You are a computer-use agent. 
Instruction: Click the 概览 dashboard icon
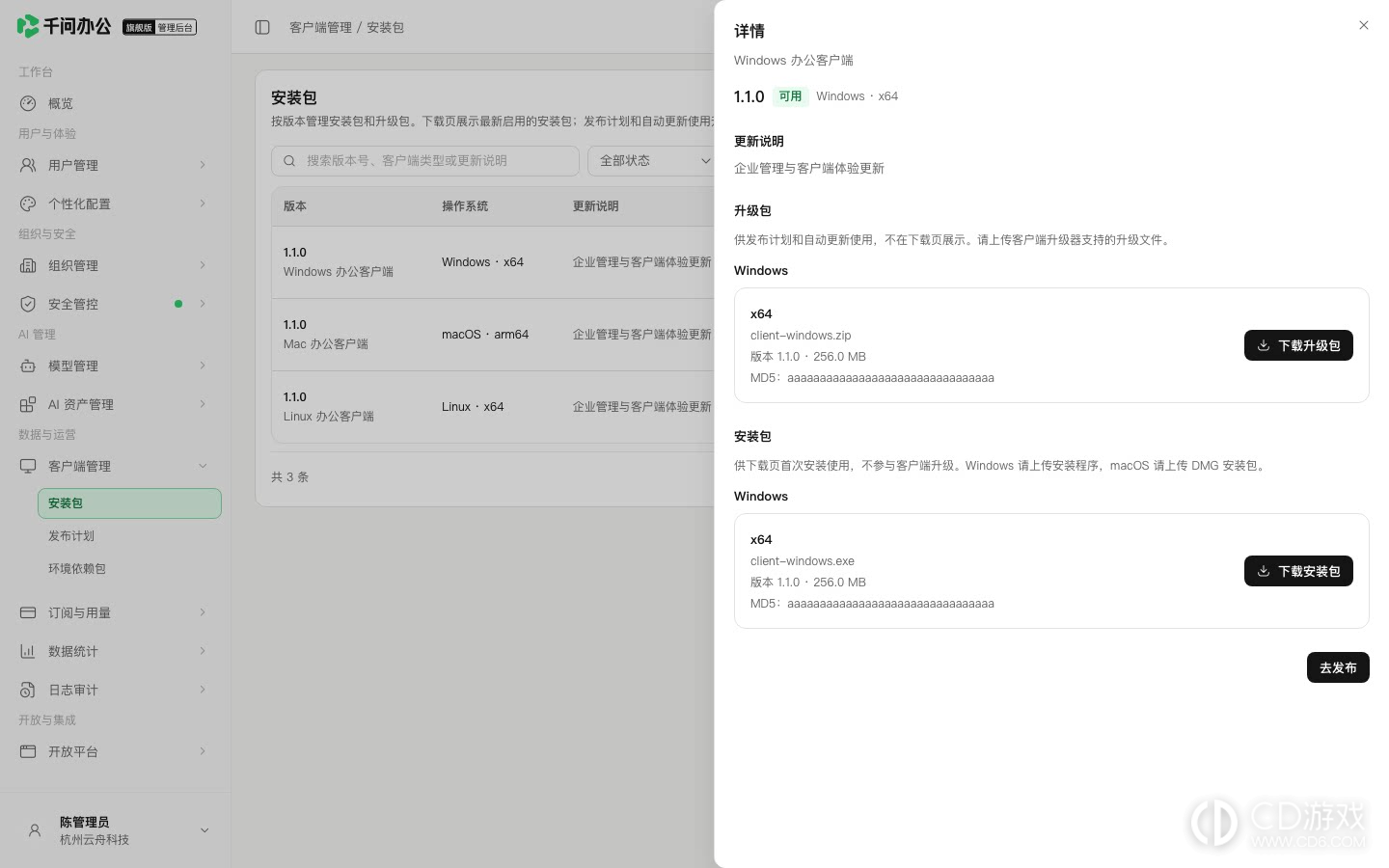(x=28, y=103)
